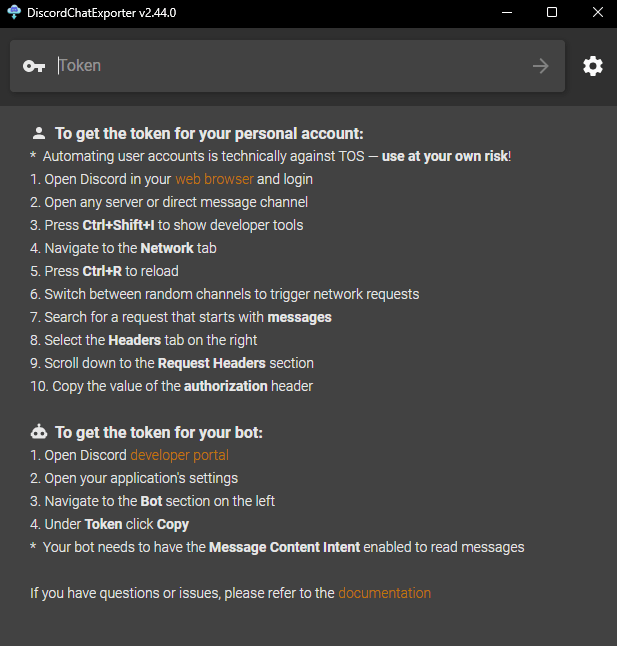Click the personal account token heading text

209,133
